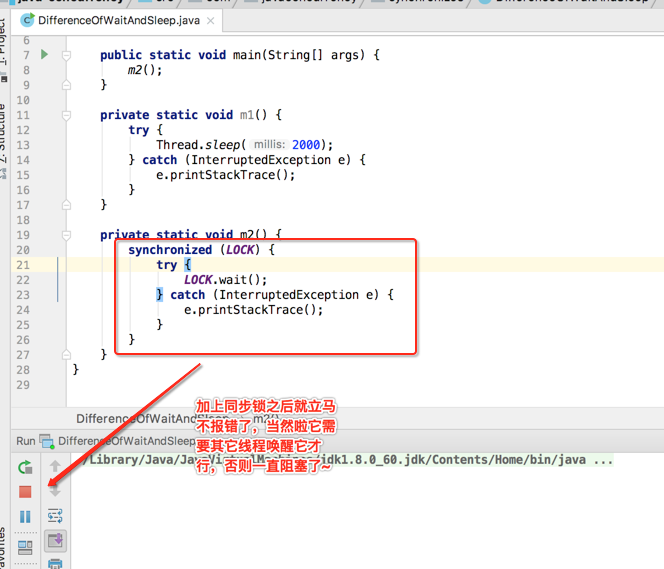Click 'Thread.sleep' on line 13
The width and height of the screenshot is (664, 569).
(198, 145)
